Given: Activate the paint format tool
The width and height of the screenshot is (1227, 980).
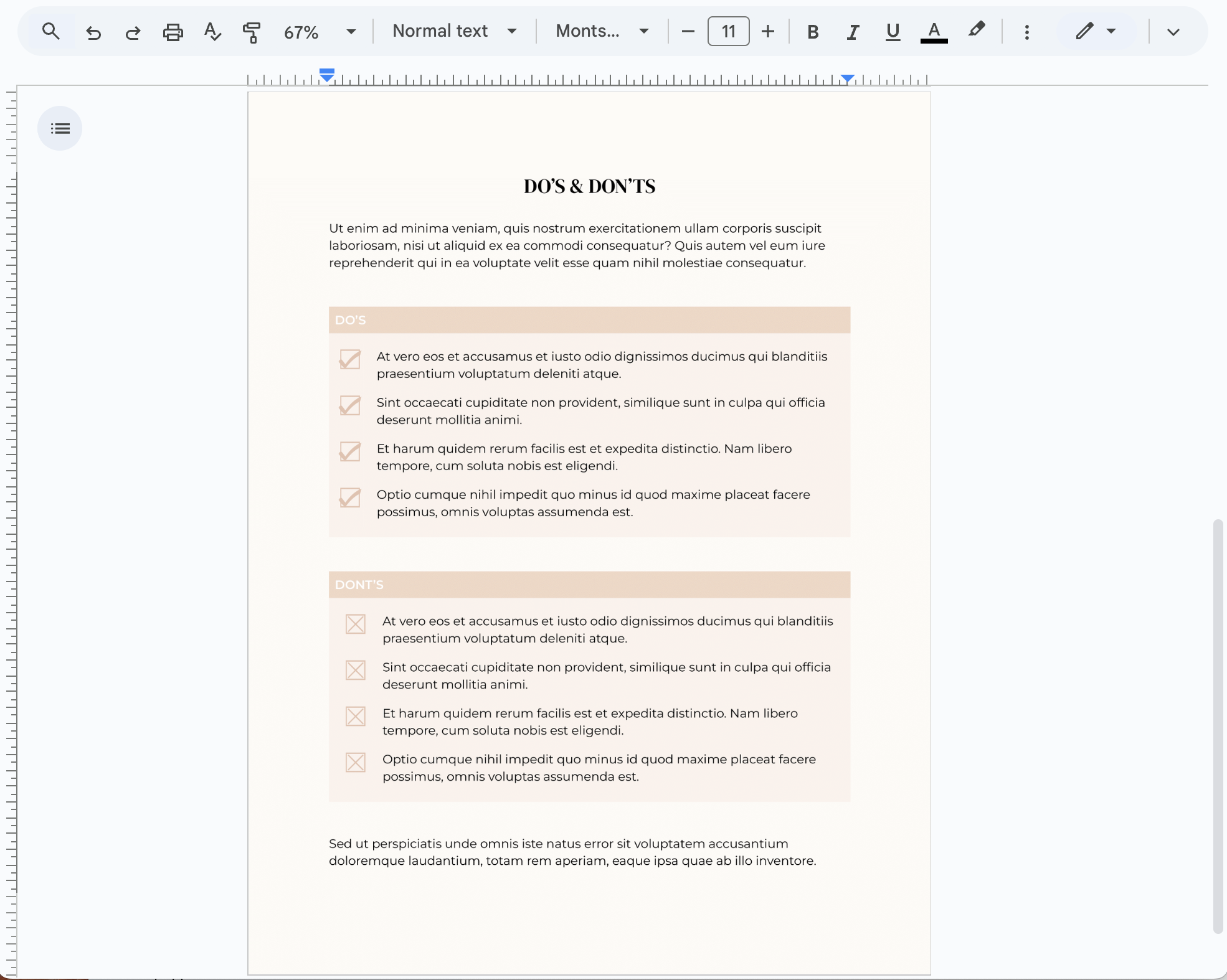Looking at the screenshot, I should coord(252,32).
